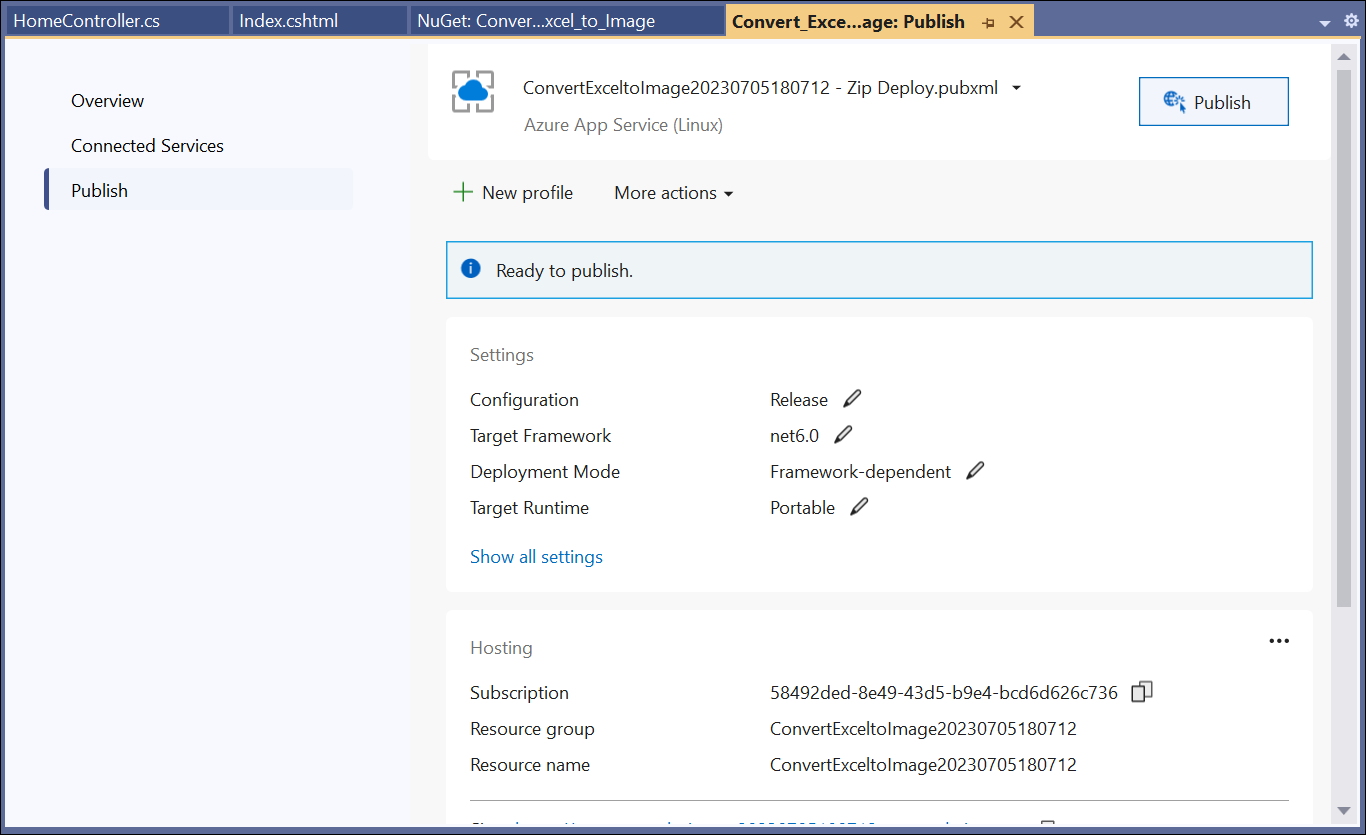
Task: Show the open documents list dropdown arrow
Action: pos(1325,23)
